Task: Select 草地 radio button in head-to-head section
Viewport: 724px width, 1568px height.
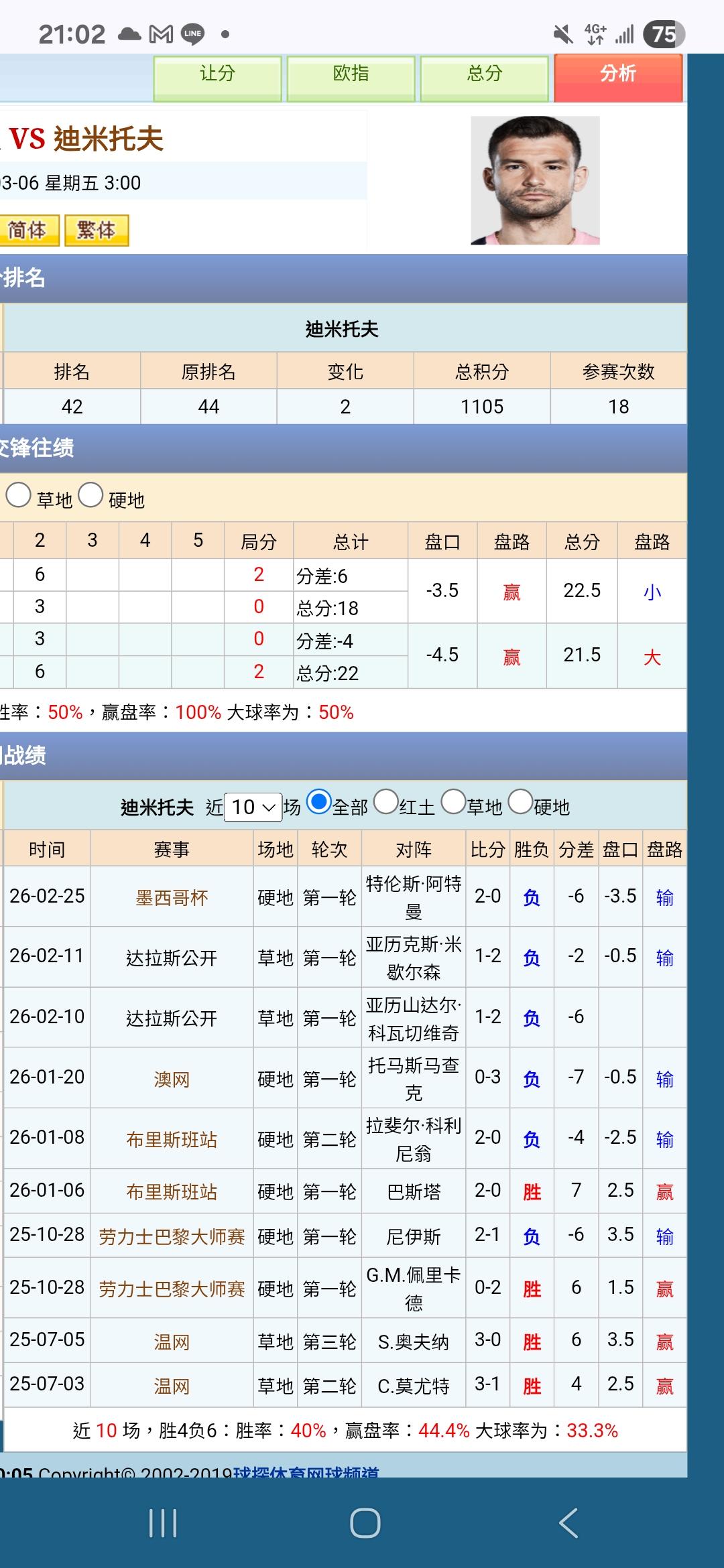Action: (x=19, y=496)
